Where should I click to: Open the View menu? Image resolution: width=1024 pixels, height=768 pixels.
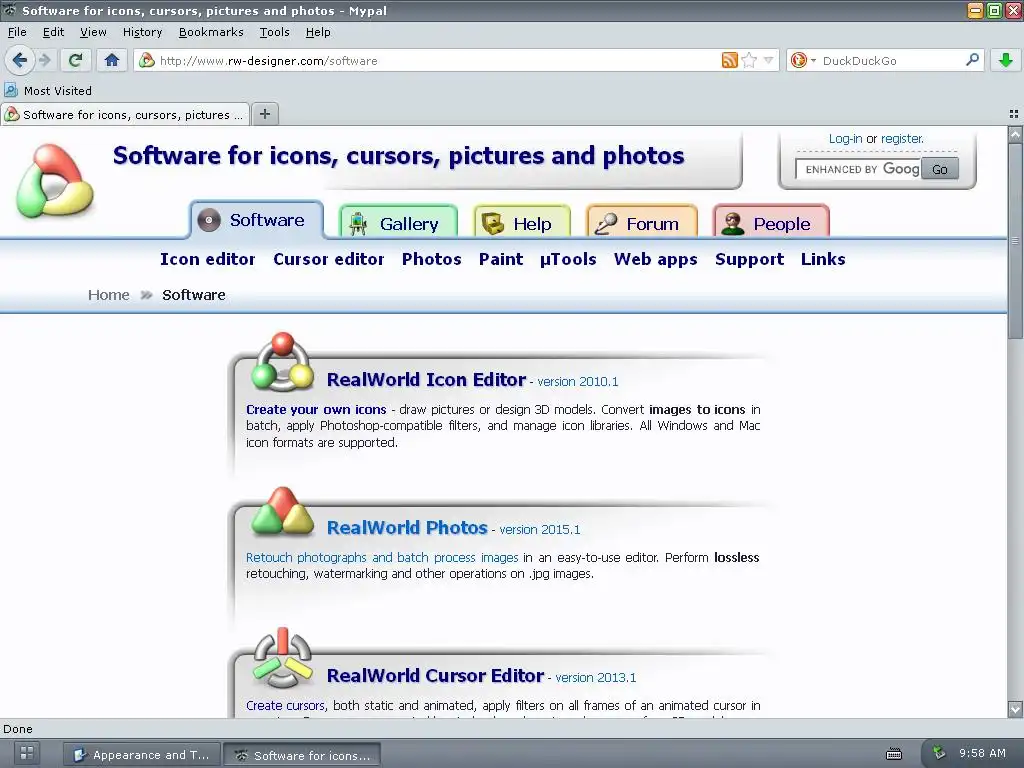[93, 32]
